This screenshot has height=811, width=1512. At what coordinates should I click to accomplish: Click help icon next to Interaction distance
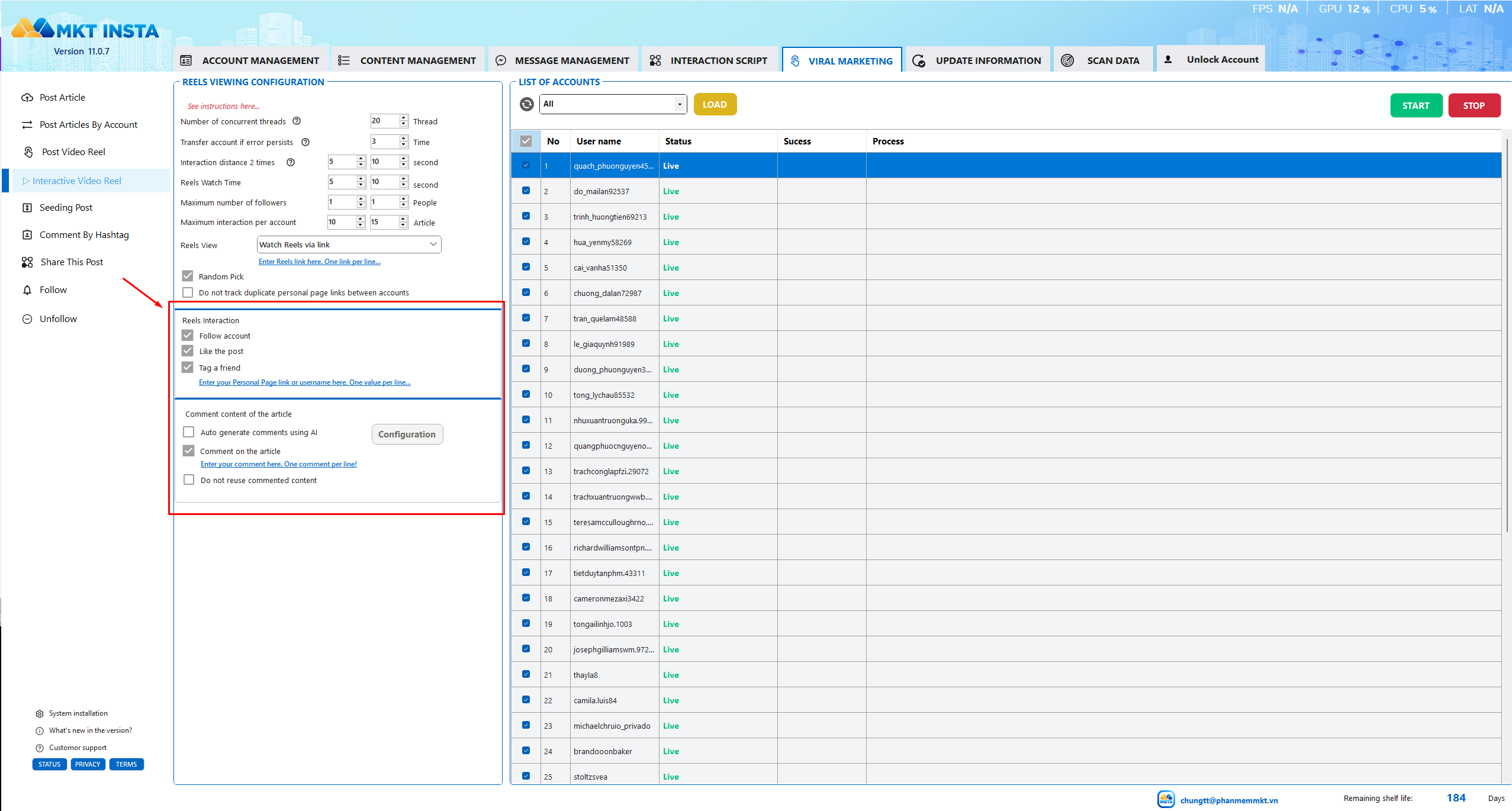pos(291,162)
